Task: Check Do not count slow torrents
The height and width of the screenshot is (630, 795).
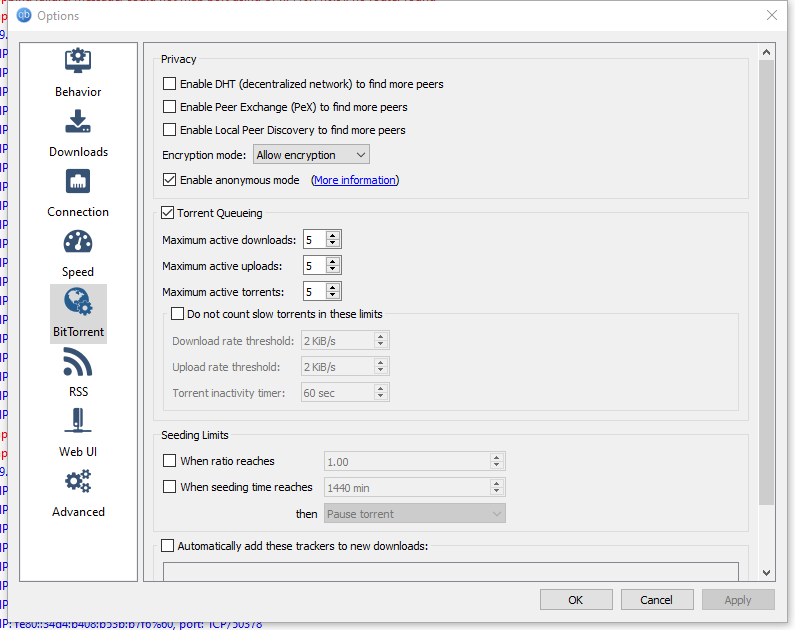Action: pos(177,314)
